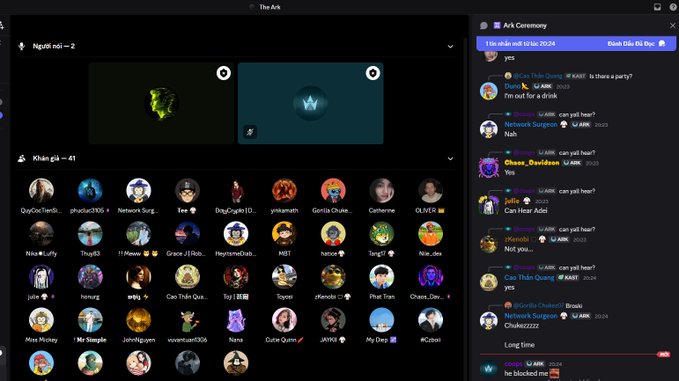Select JAYKII's avatar in the audience

click(x=333, y=320)
